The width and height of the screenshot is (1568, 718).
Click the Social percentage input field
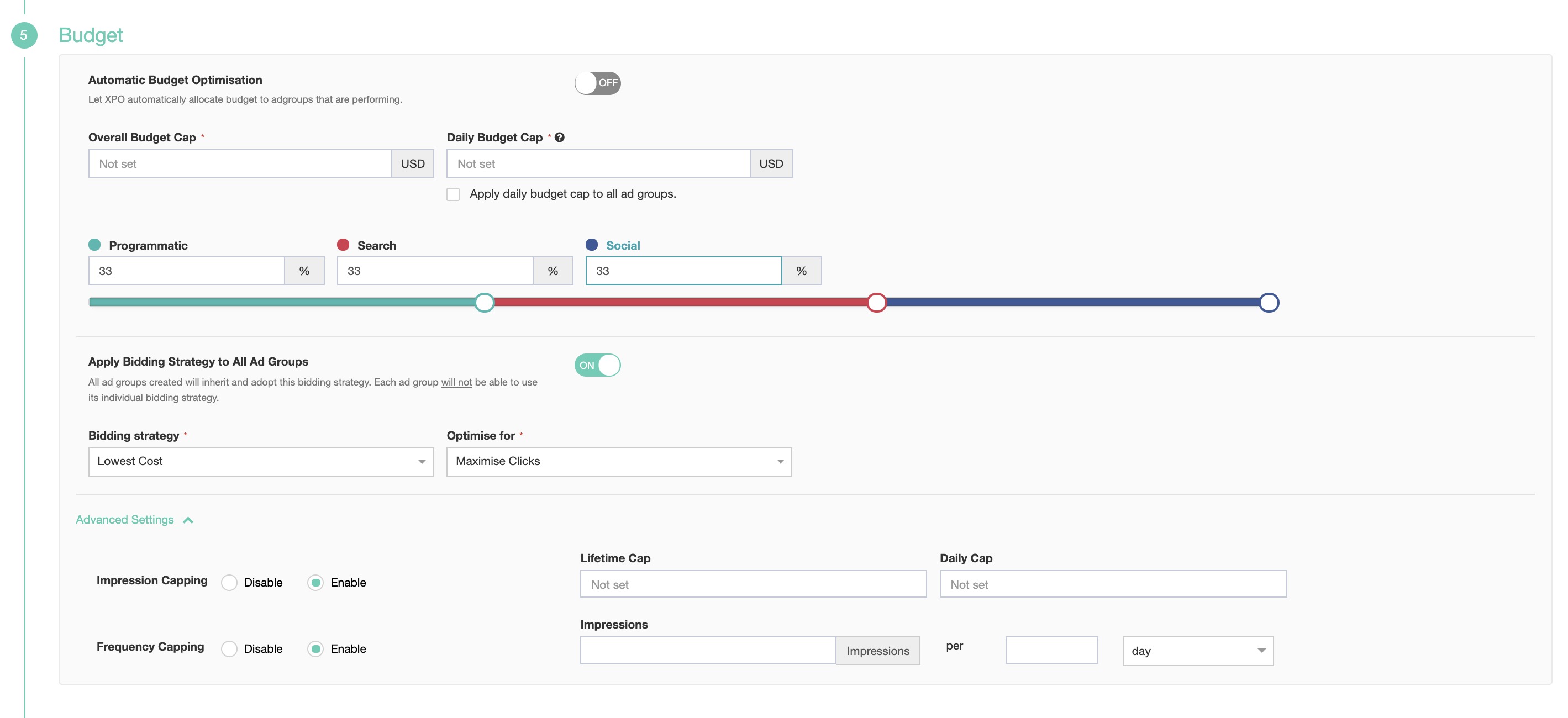click(683, 271)
